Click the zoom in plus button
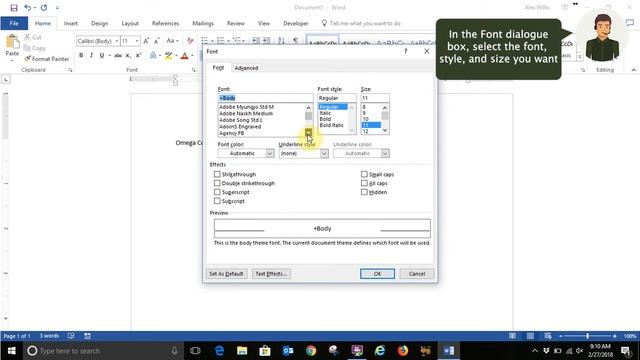Screen dimensions: 640x360 [615, 336]
